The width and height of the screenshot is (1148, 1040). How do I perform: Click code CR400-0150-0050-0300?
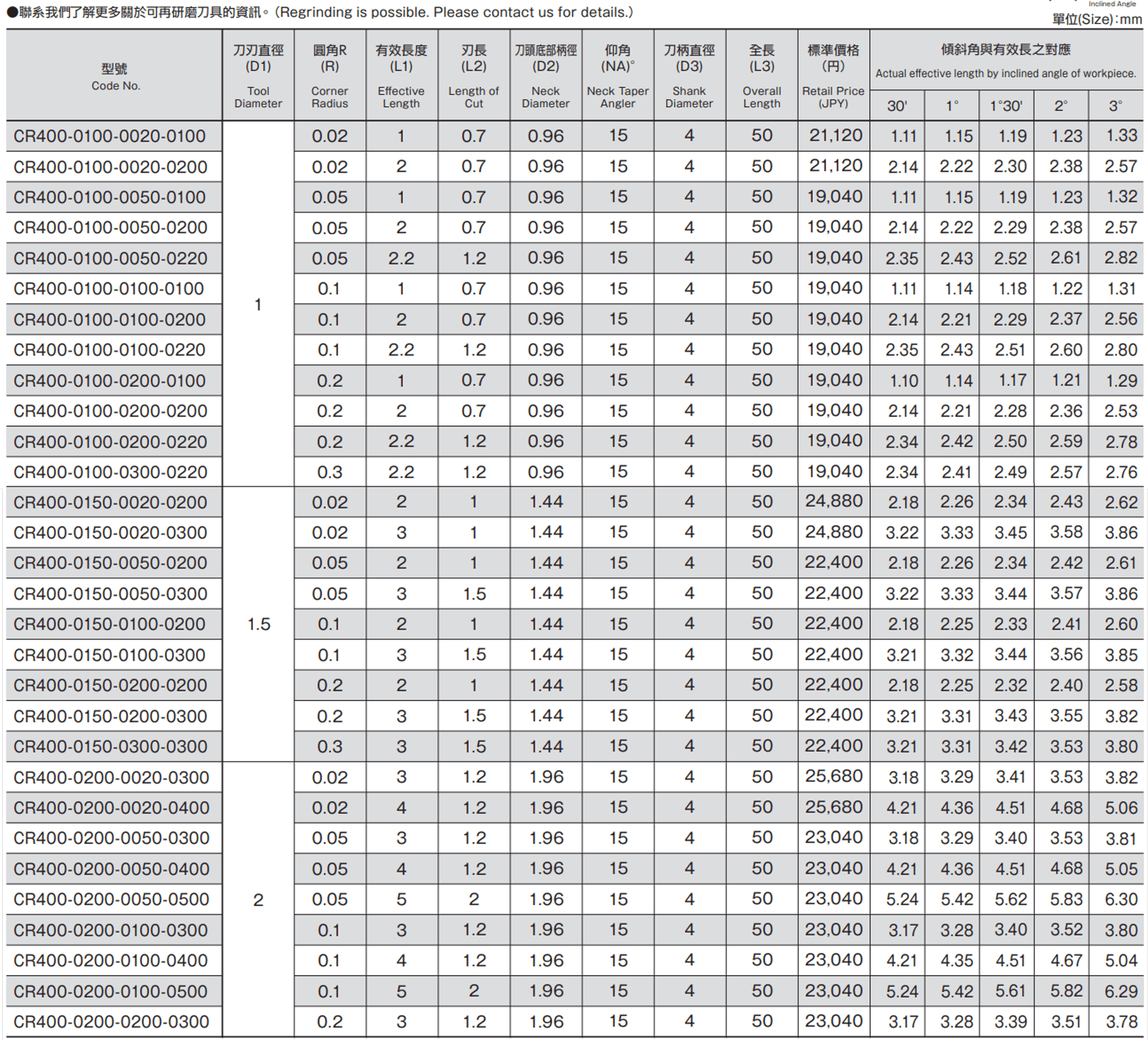coord(110,594)
